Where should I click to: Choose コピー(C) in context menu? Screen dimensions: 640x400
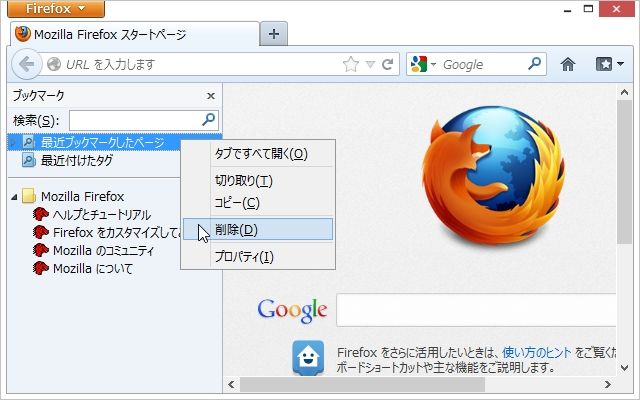pyautogui.click(x=258, y=203)
